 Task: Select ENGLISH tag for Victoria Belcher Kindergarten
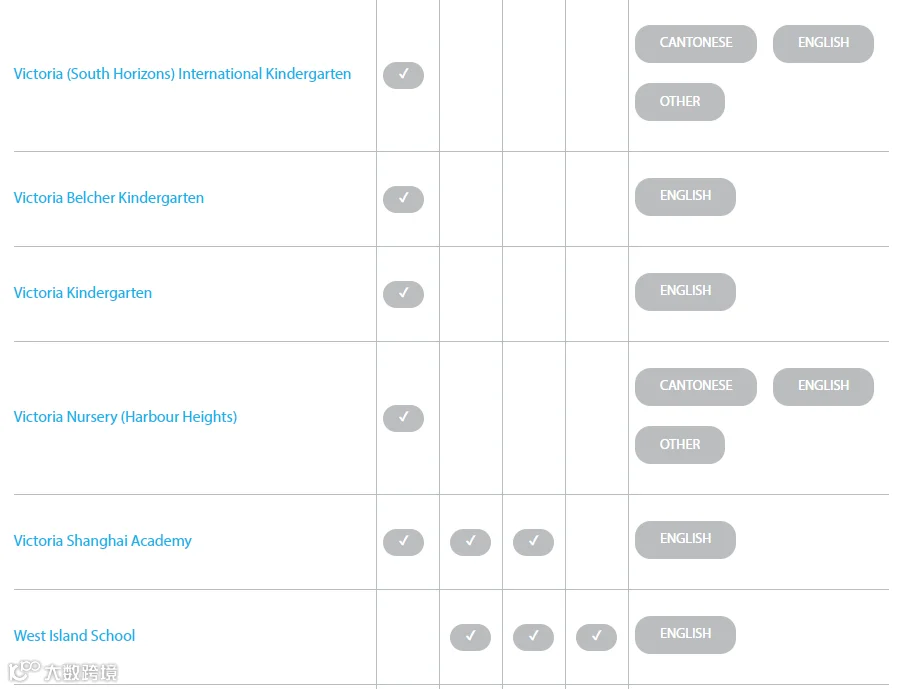point(686,196)
